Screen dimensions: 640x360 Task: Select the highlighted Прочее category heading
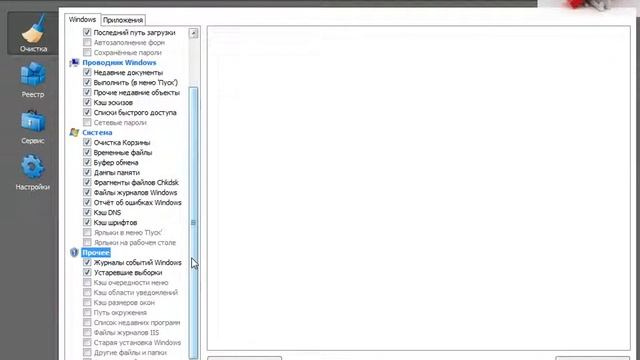96,252
